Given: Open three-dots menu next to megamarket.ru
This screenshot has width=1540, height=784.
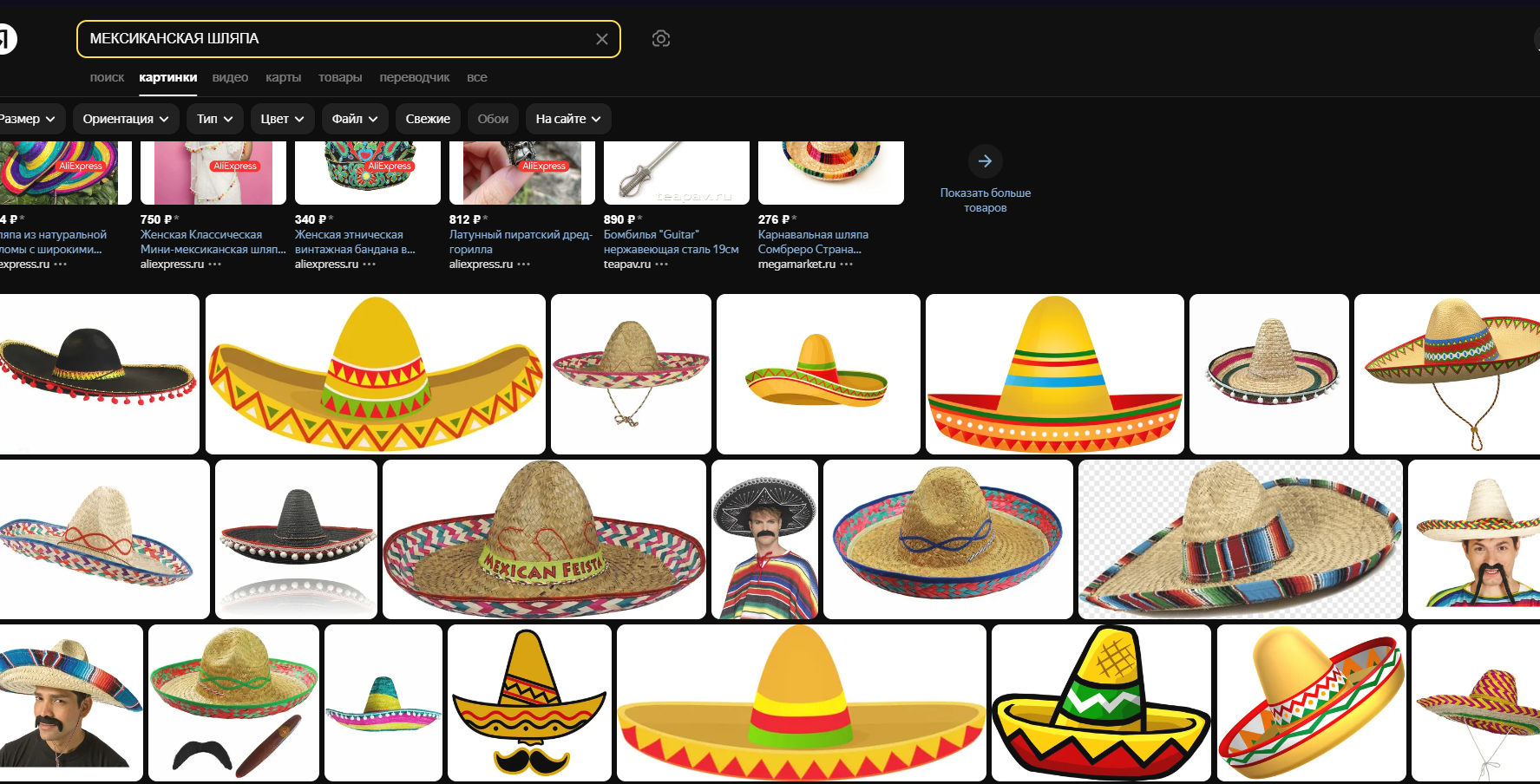Looking at the screenshot, I should (847, 265).
